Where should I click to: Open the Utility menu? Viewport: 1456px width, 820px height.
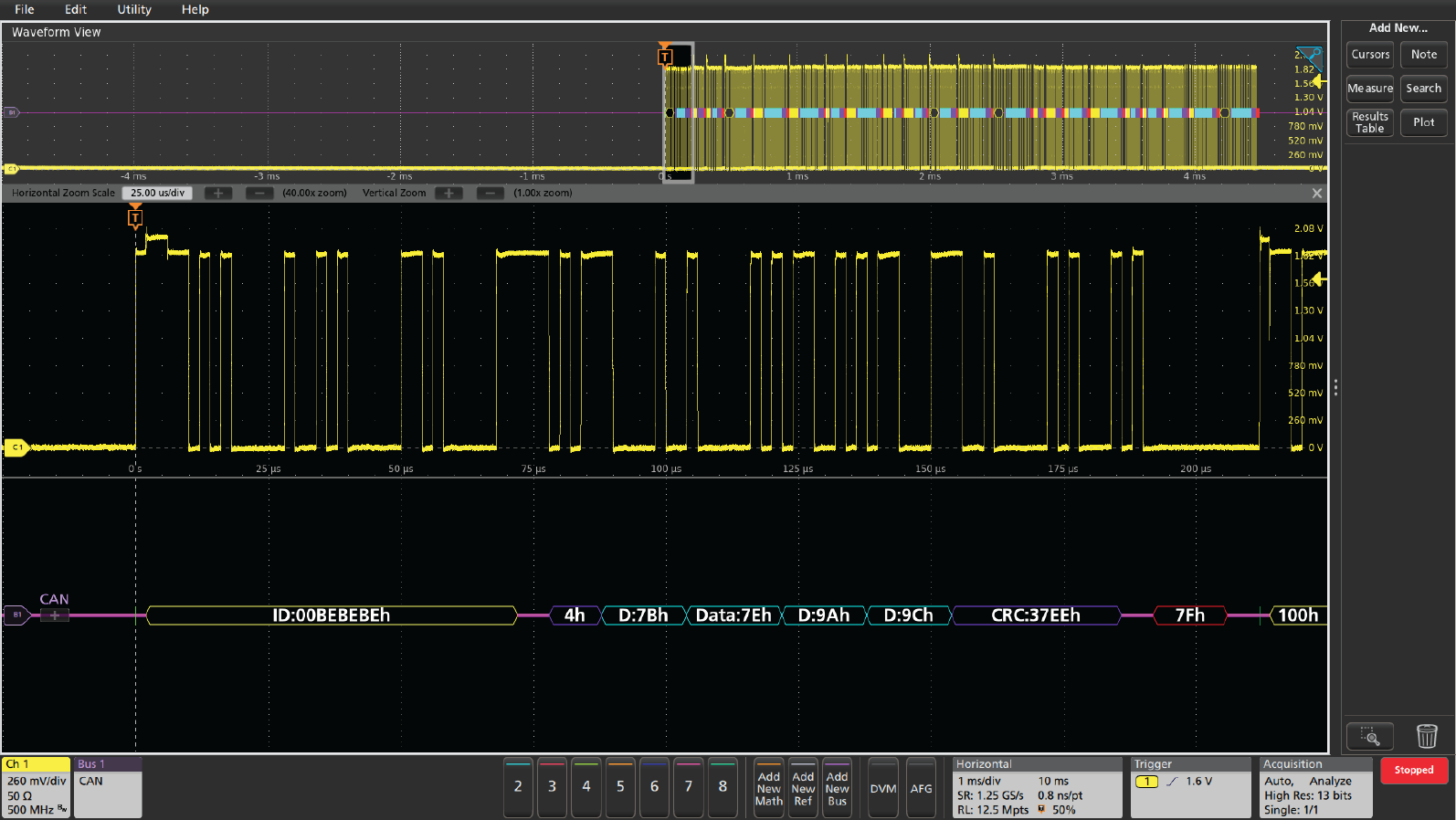pyautogui.click(x=134, y=9)
